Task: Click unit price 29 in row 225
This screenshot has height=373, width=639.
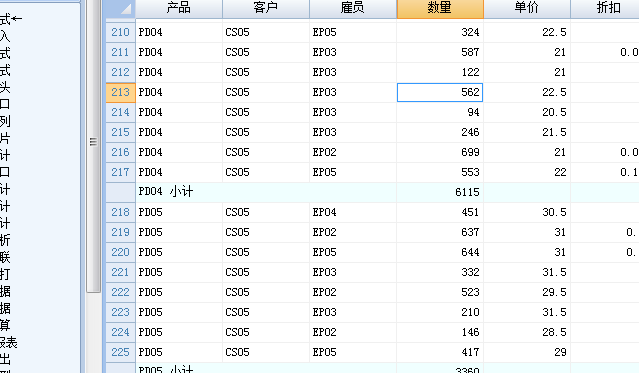Action: (527, 352)
